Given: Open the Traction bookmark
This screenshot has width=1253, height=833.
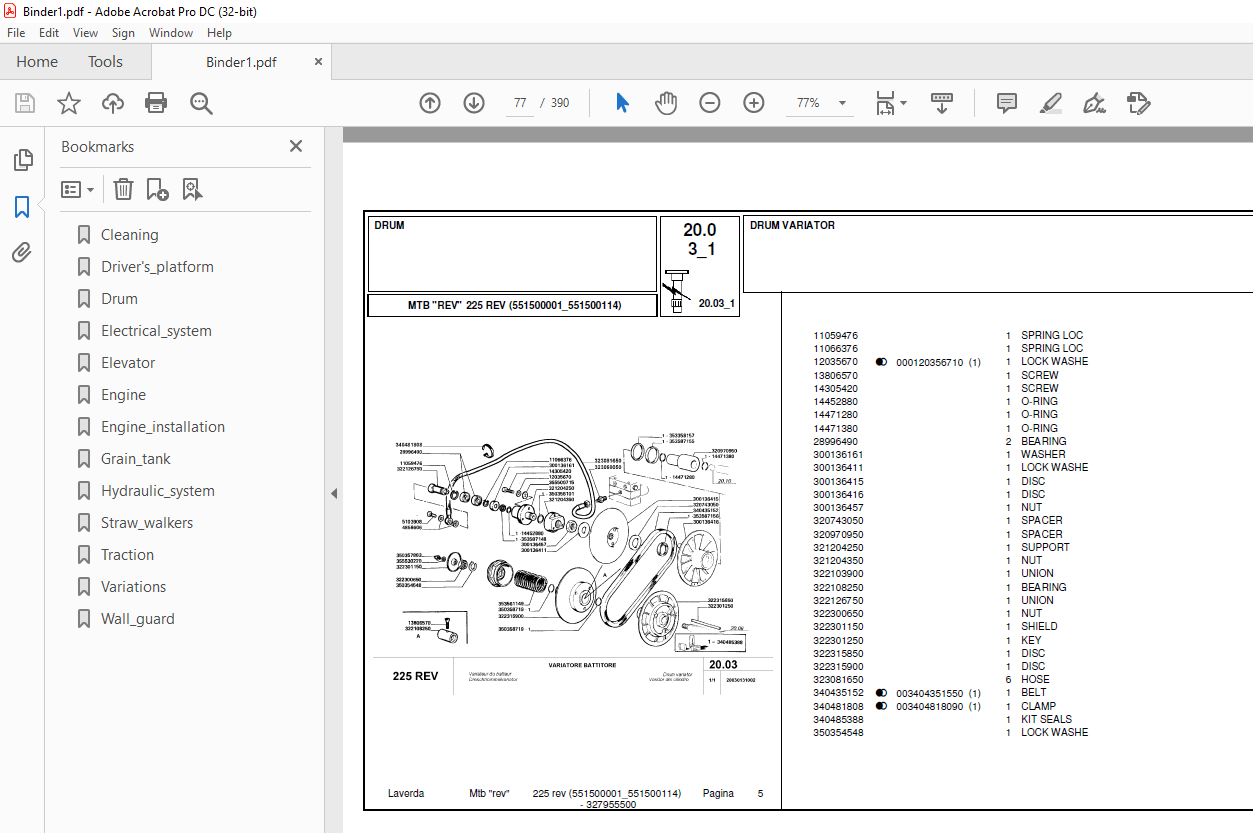Looking at the screenshot, I should click(127, 555).
